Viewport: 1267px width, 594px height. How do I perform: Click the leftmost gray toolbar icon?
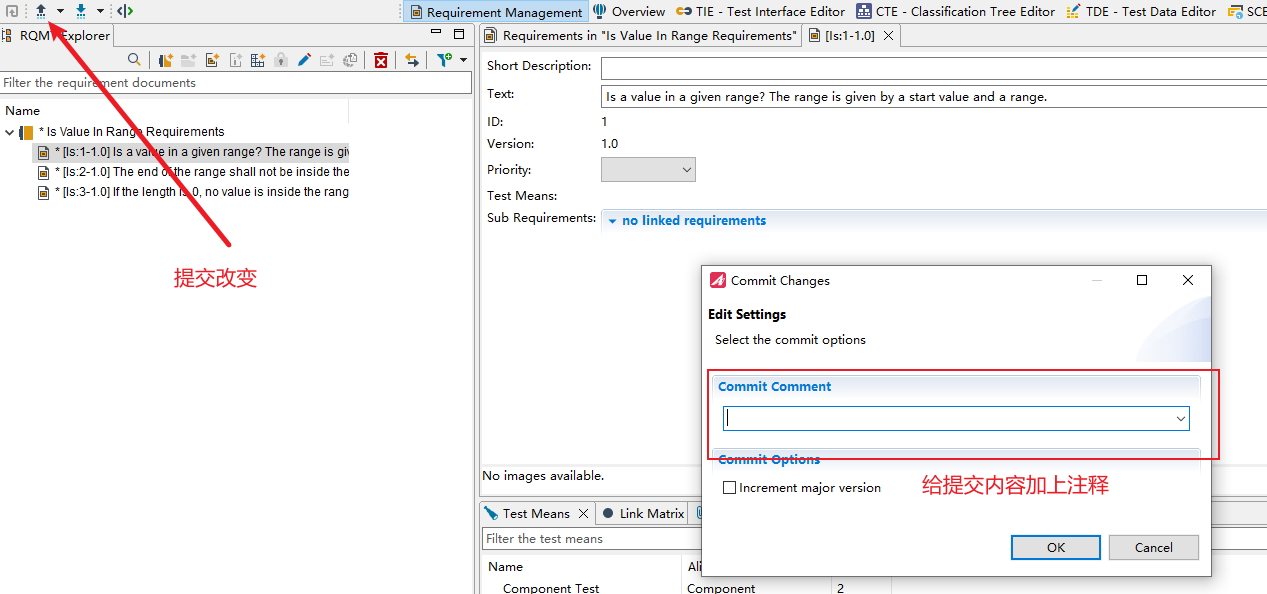(12, 11)
